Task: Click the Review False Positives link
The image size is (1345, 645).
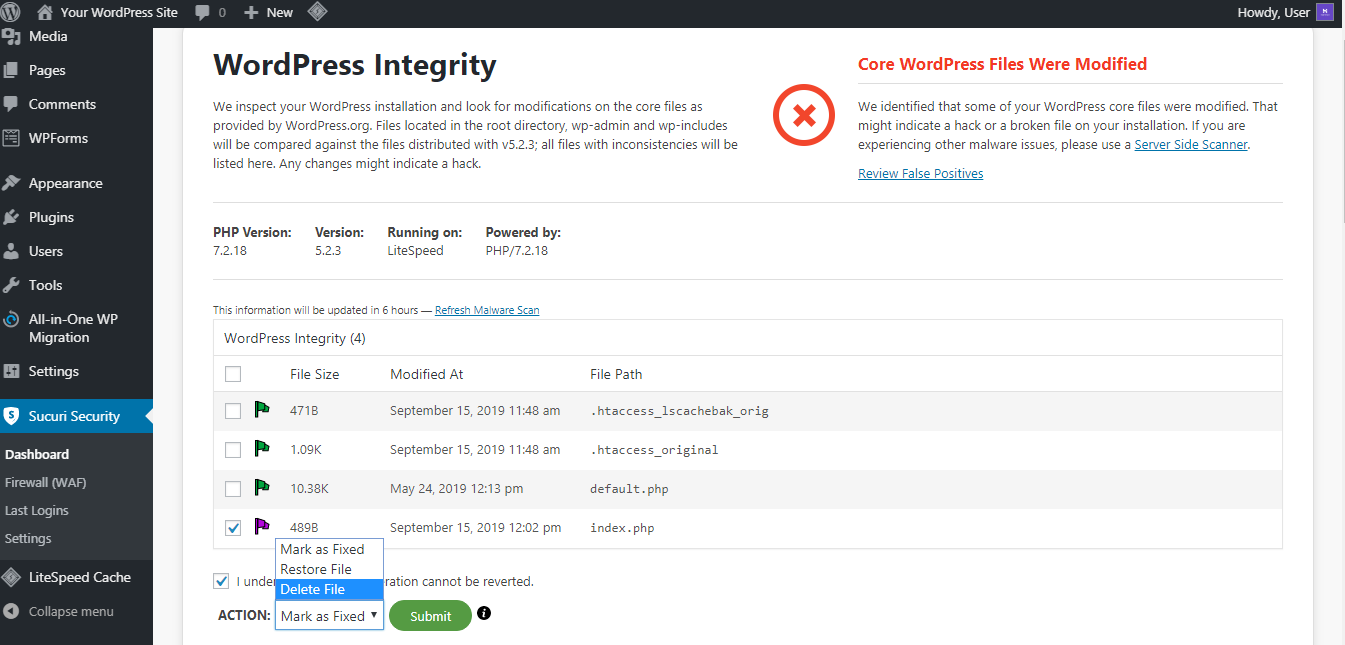Action: pos(920,174)
